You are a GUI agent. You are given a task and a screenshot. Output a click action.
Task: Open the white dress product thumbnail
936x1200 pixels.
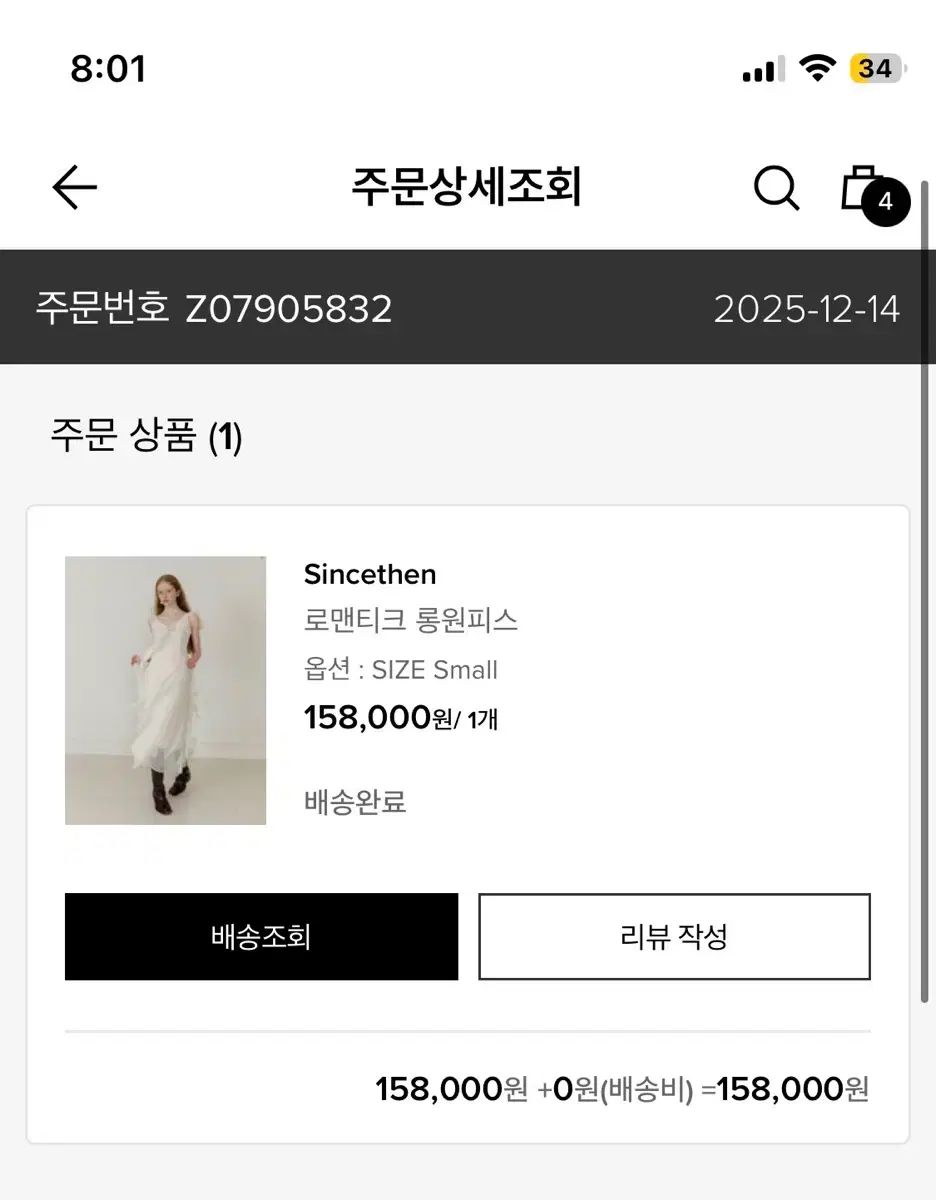click(x=166, y=690)
